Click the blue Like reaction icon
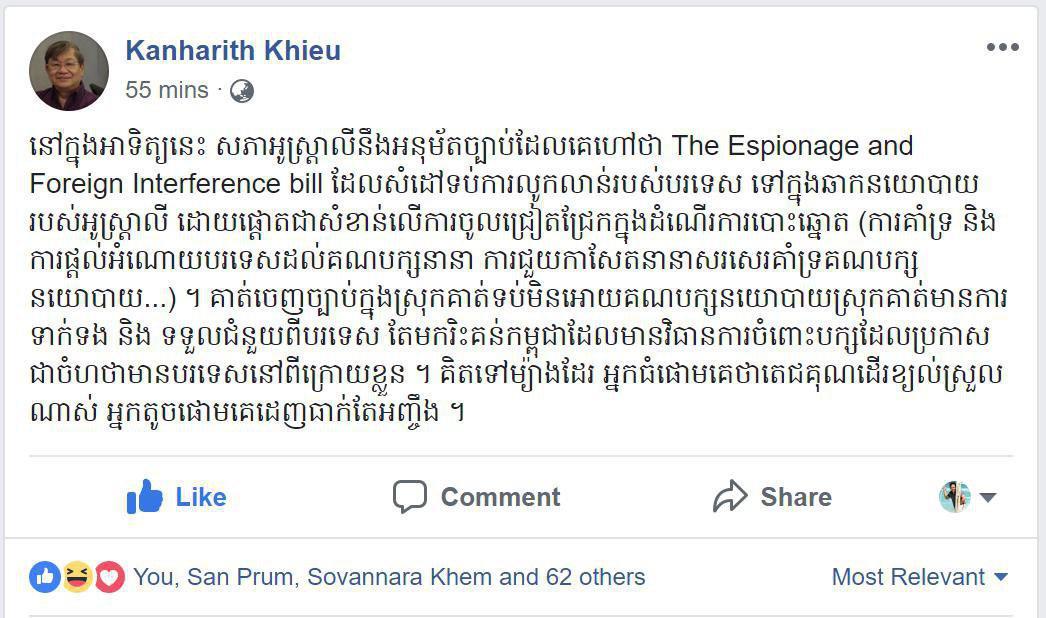 click(x=45, y=577)
